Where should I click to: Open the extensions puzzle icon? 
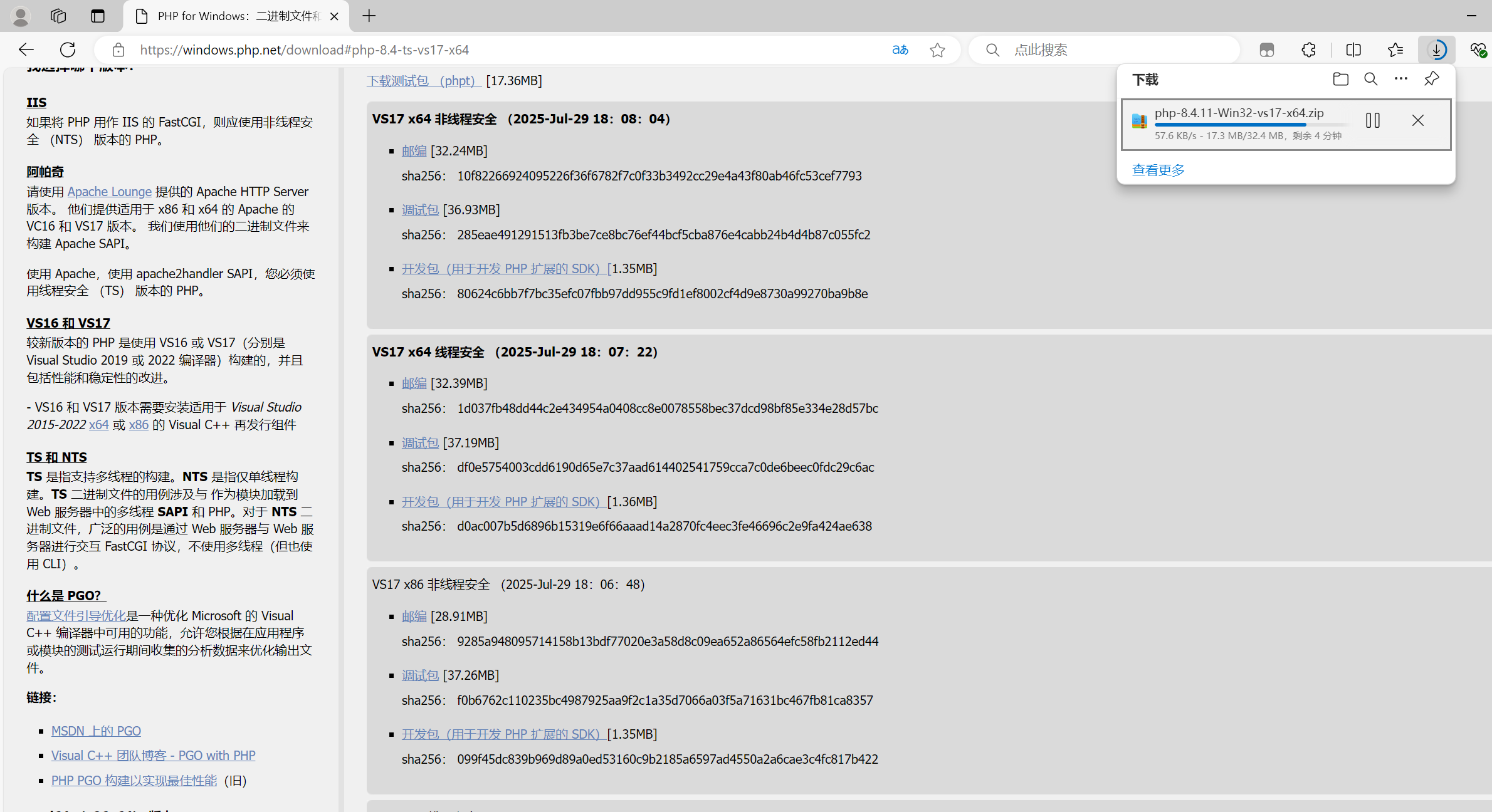coord(1308,49)
